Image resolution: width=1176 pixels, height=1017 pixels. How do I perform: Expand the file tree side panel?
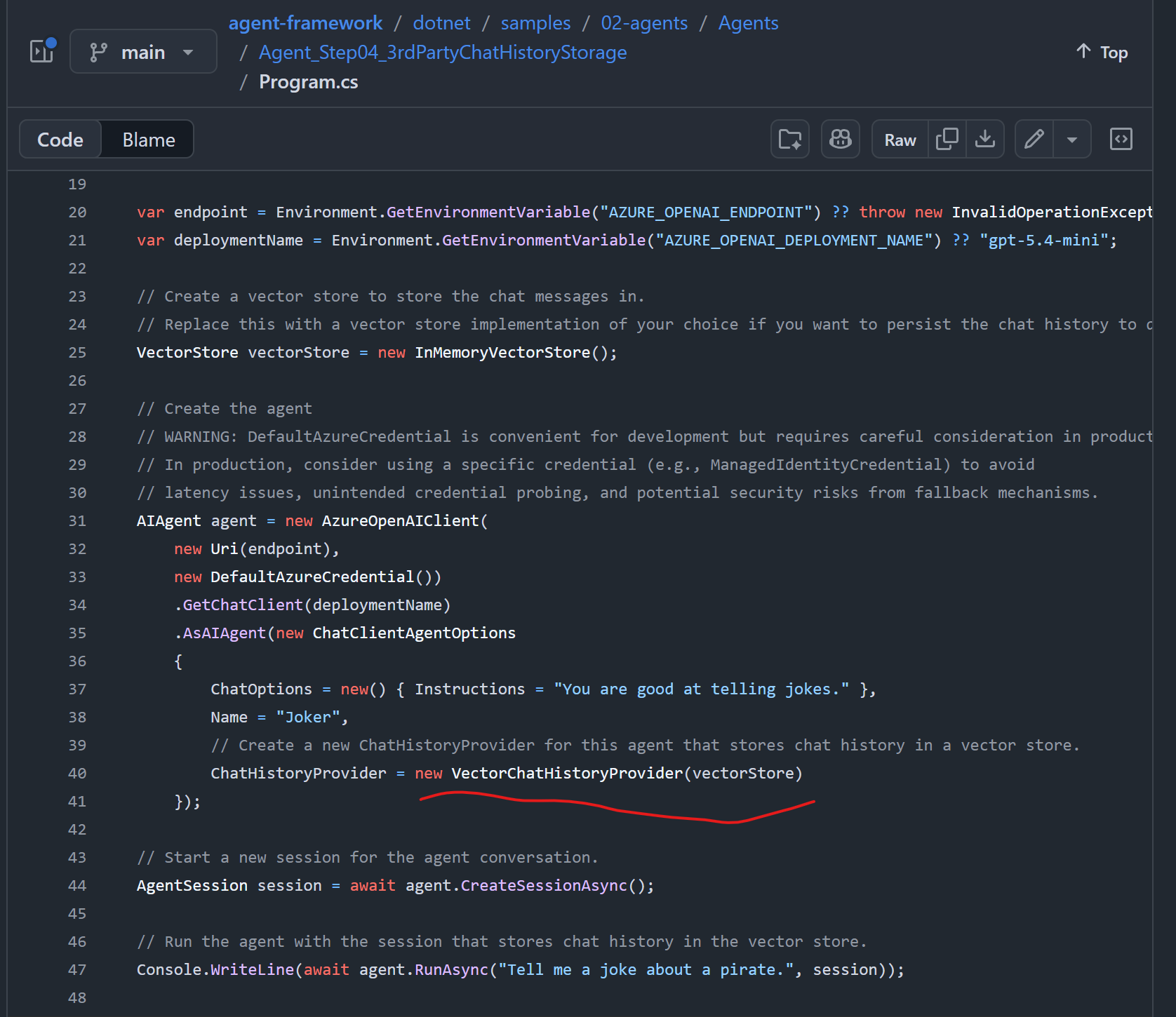42,51
